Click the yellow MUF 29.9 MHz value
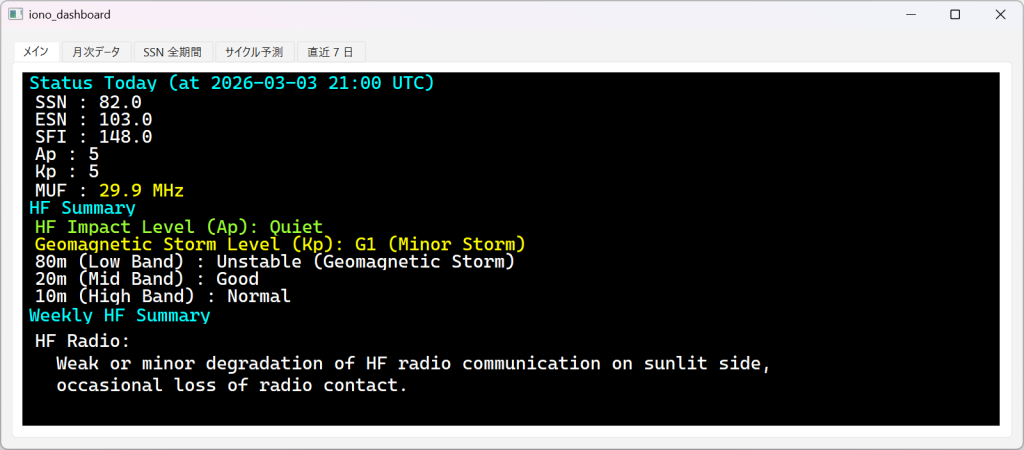Image resolution: width=1024 pixels, height=450 pixels. pos(141,190)
